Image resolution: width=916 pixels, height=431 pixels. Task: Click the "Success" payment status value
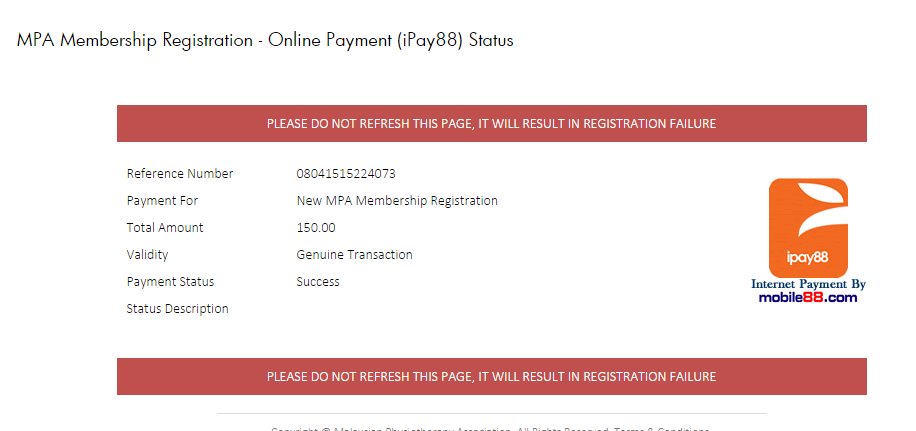(x=318, y=282)
